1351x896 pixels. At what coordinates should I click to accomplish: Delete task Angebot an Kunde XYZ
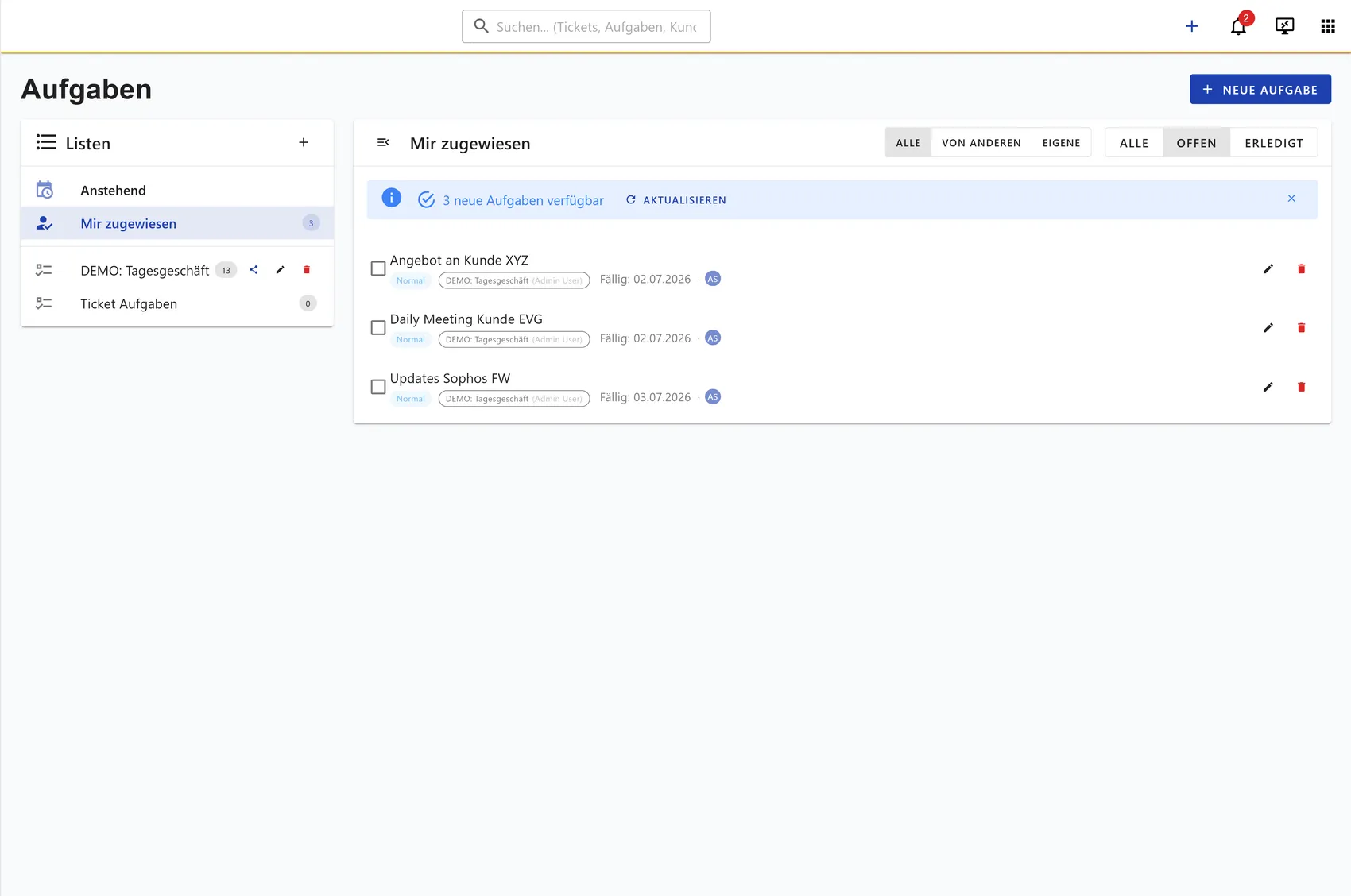[1301, 268]
